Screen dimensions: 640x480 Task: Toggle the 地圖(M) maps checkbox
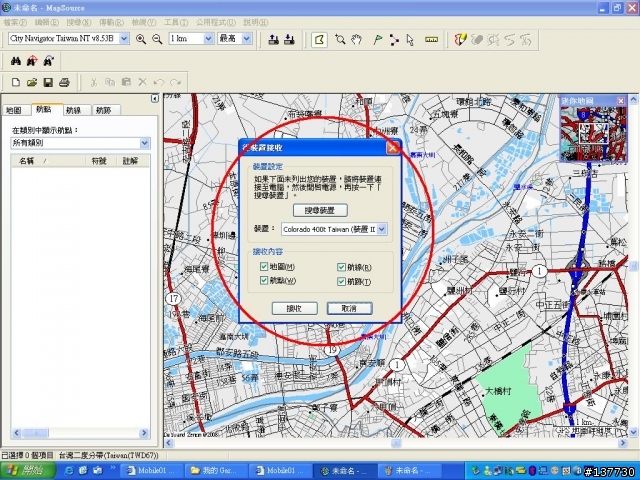point(264,267)
